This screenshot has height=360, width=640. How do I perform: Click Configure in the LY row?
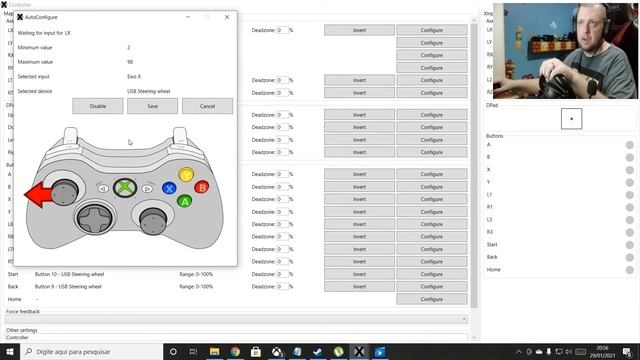[x=431, y=43]
